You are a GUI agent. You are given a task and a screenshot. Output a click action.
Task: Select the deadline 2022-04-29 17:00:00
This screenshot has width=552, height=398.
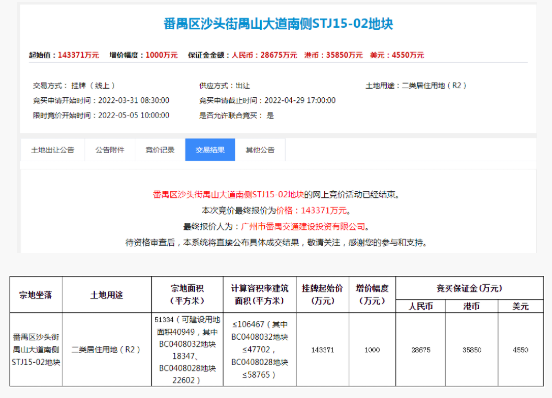point(300,101)
